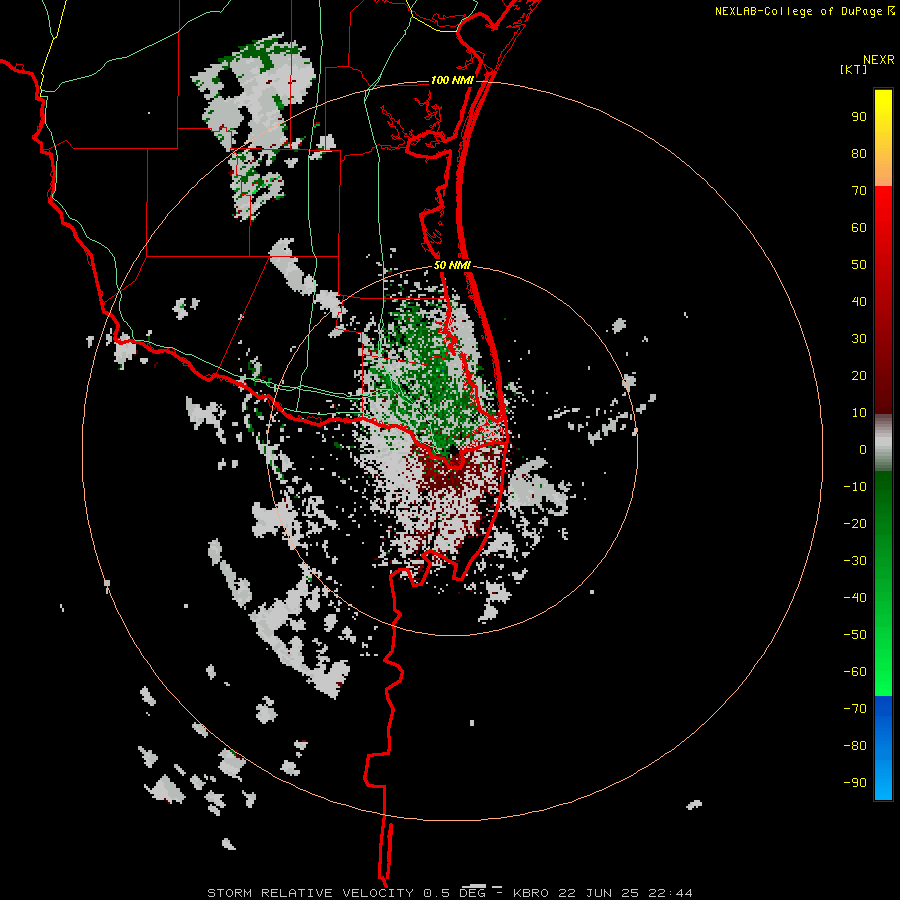This screenshot has height=900, width=900.
Task: Click the yellow top segment of the color bar
Action: (883, 138)
